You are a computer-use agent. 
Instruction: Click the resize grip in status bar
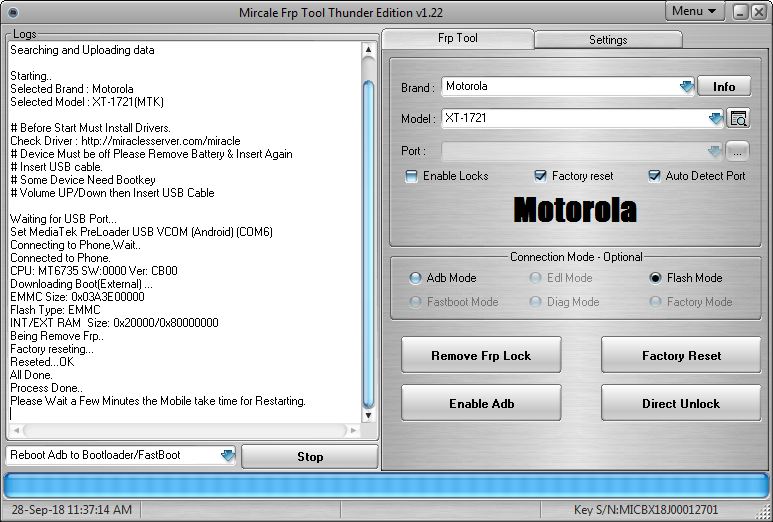[765, 512]
